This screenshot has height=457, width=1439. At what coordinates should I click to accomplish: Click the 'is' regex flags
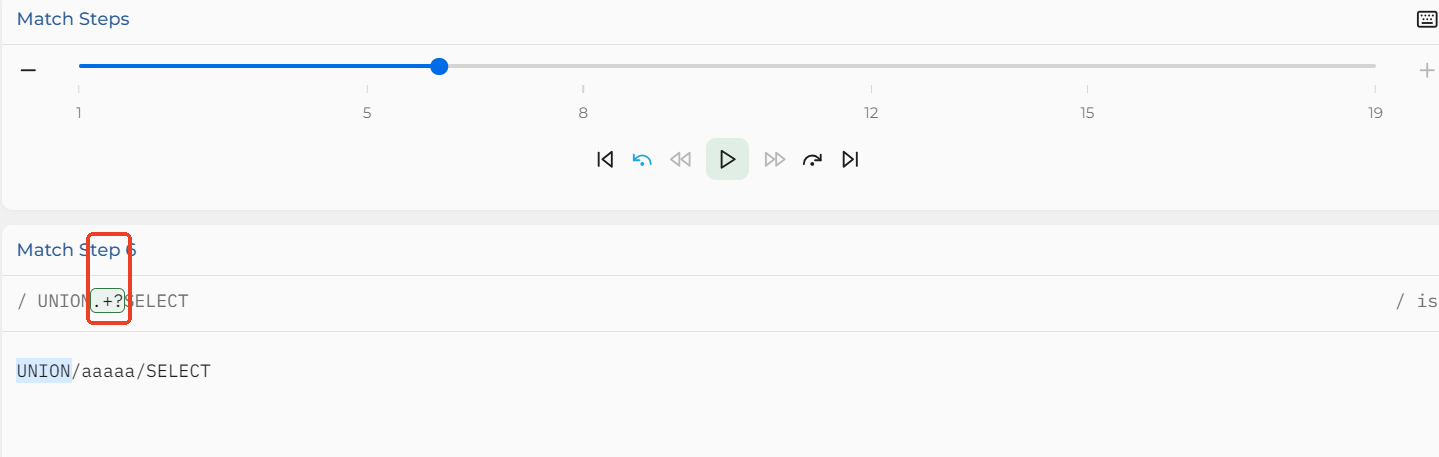coord(1427,301)
